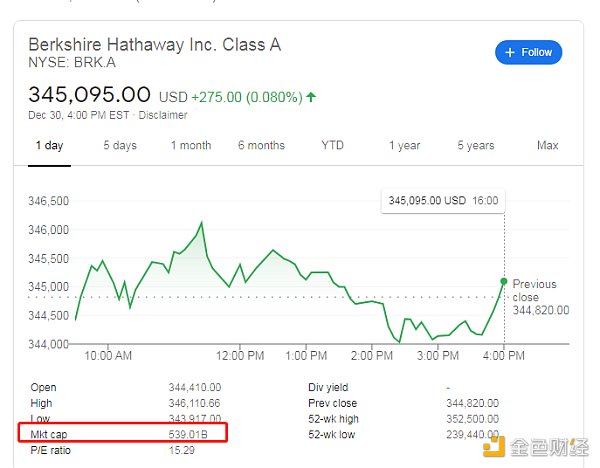Click the 344,000 y-axis label
The width and height of the screenshot is (600, 468).
coord(49,344)
